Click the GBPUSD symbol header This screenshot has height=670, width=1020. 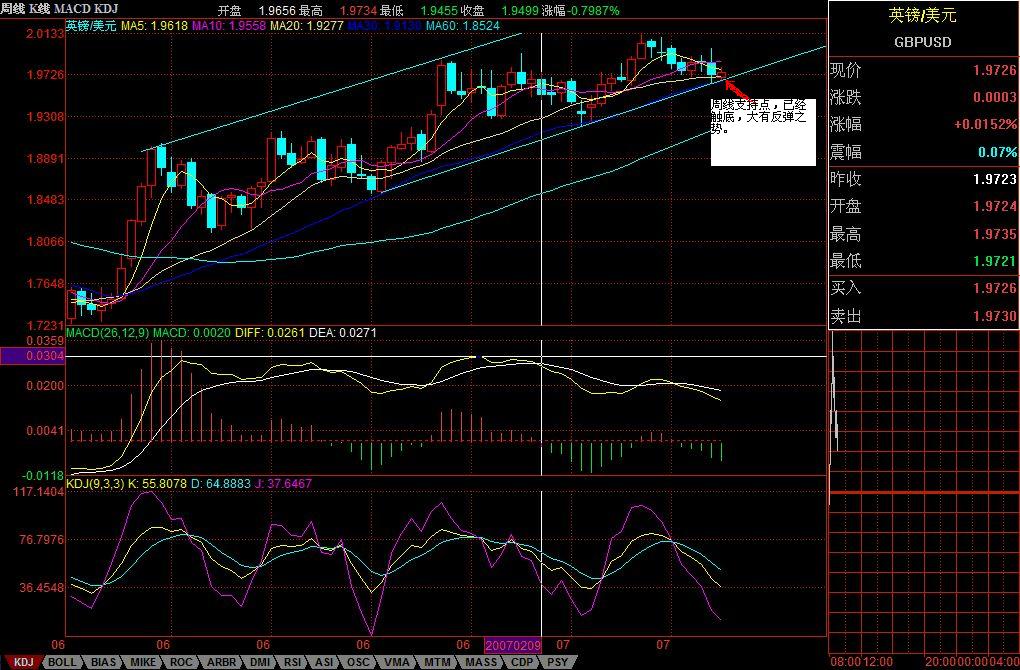point(922,43)
